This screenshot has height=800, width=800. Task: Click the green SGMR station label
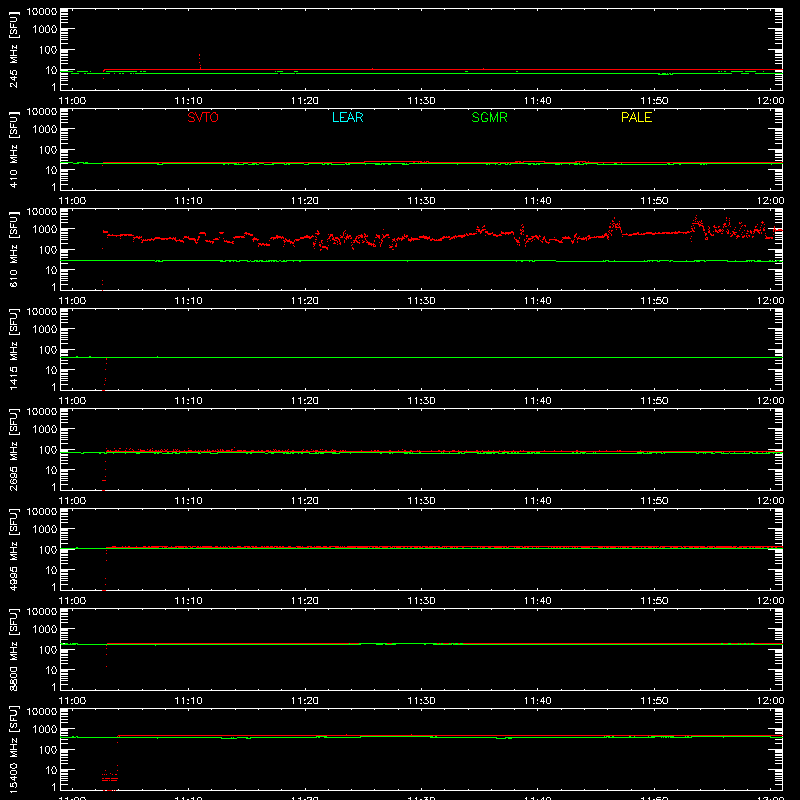(489, 117)
